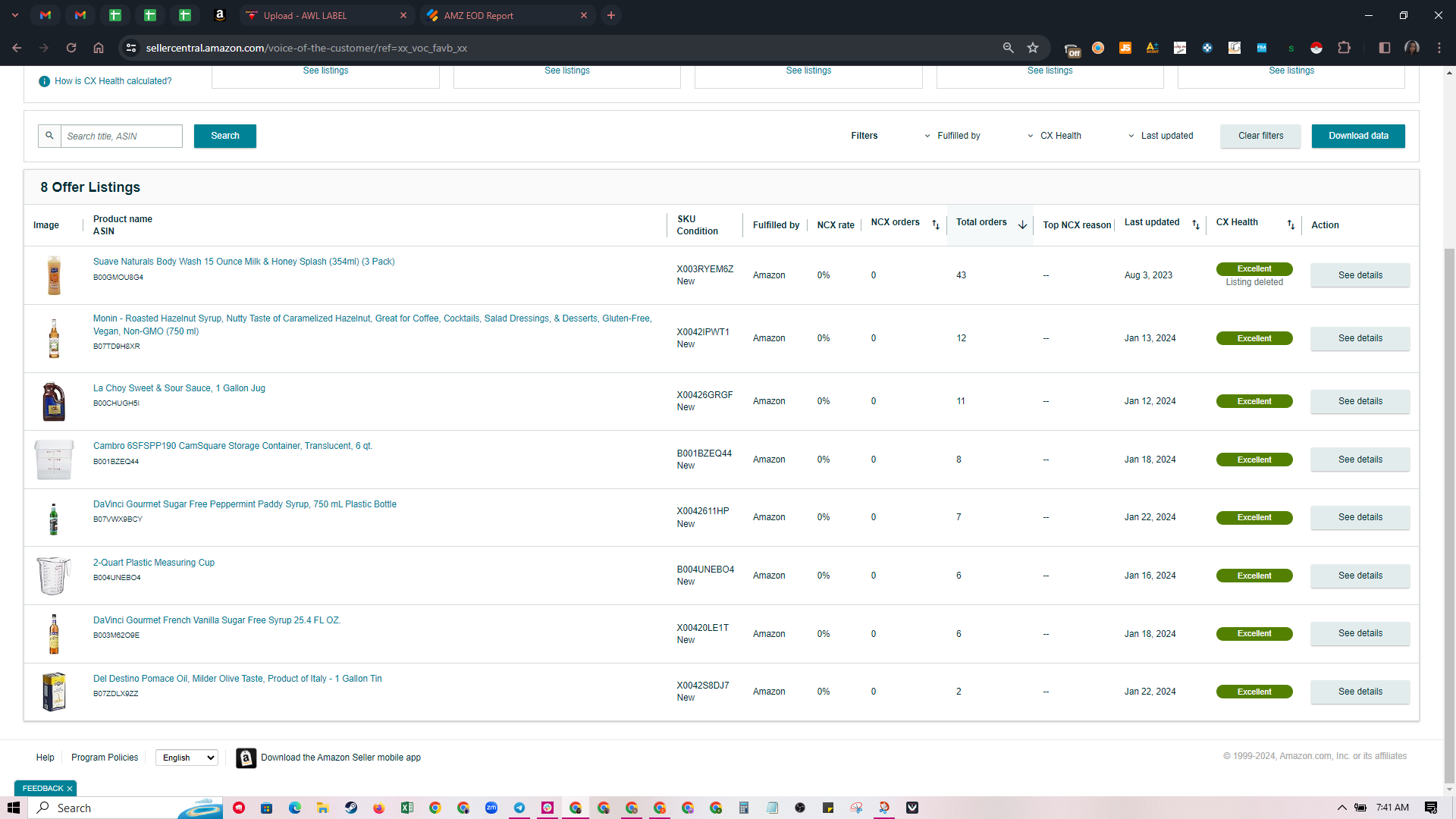Open DaVinci French Vanilla Syrup listing
This screenshot has width=1456, height=819.
217,620
